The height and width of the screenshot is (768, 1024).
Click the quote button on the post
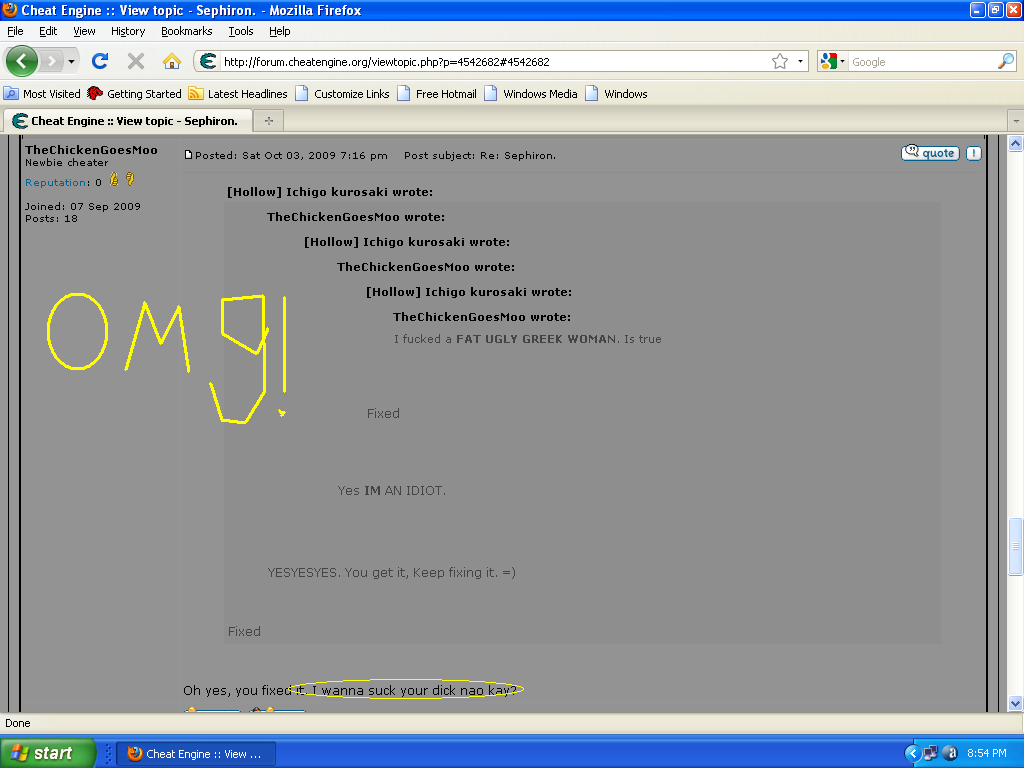[x=929, y=153]
